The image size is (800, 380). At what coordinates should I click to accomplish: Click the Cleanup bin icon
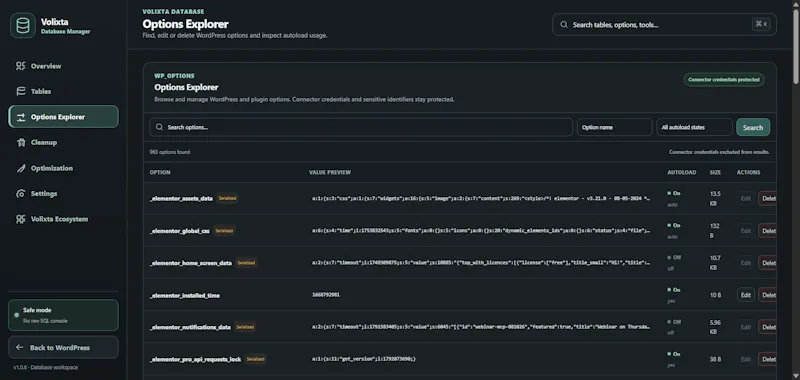[20, 142]
